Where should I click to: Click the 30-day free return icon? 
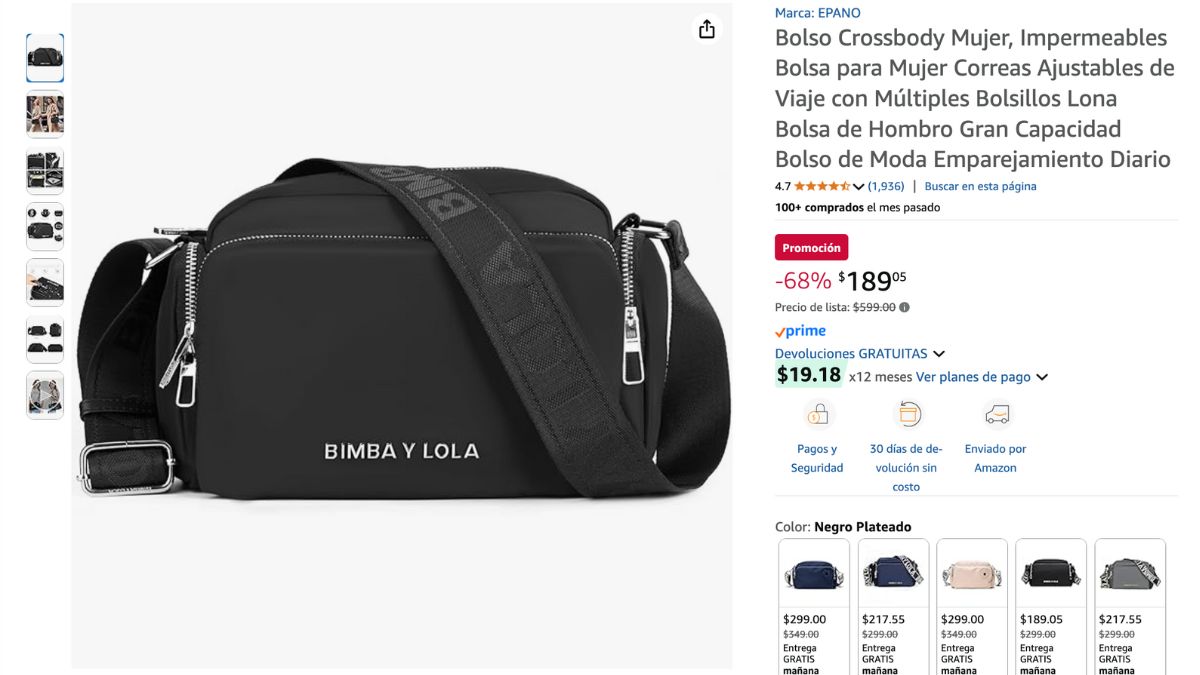click(x=908, y=414)
